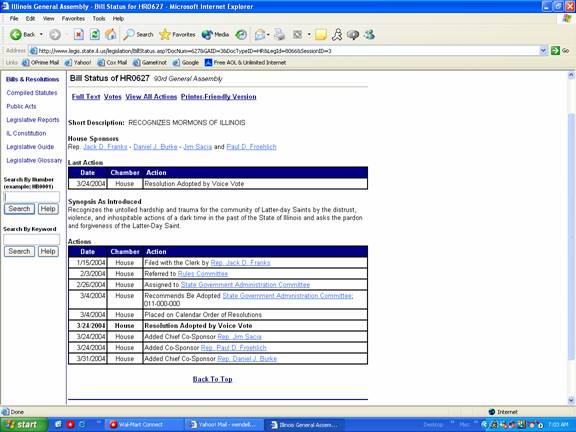Open the Favorites star button
The height and width of the screenshot is (432, 576).
177,35
